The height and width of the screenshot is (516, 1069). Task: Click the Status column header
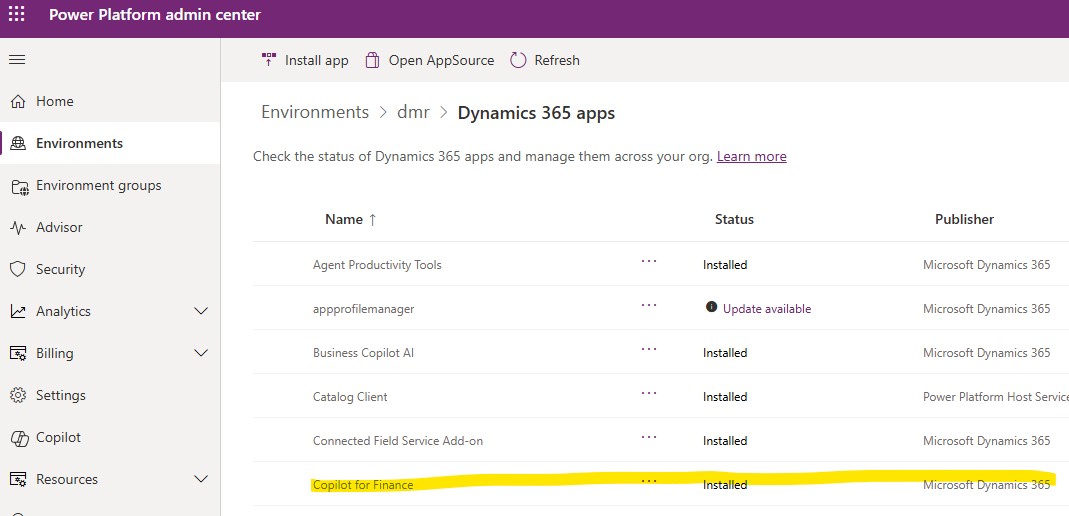coord(734,219)
